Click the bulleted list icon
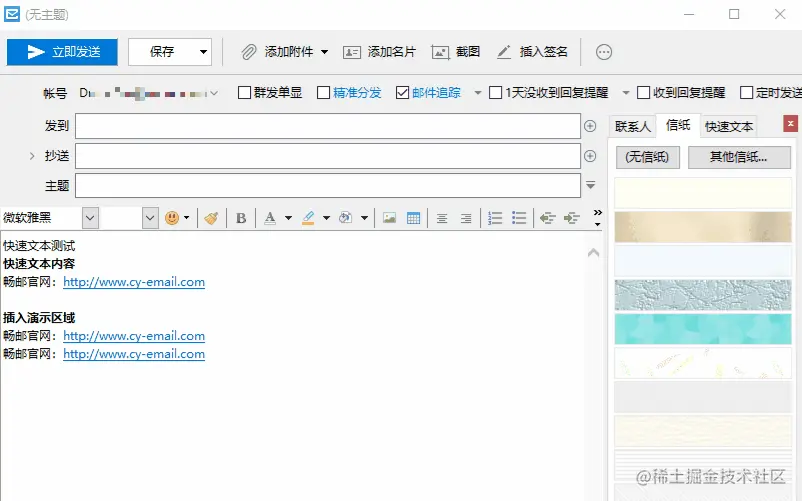 [519, 218]
